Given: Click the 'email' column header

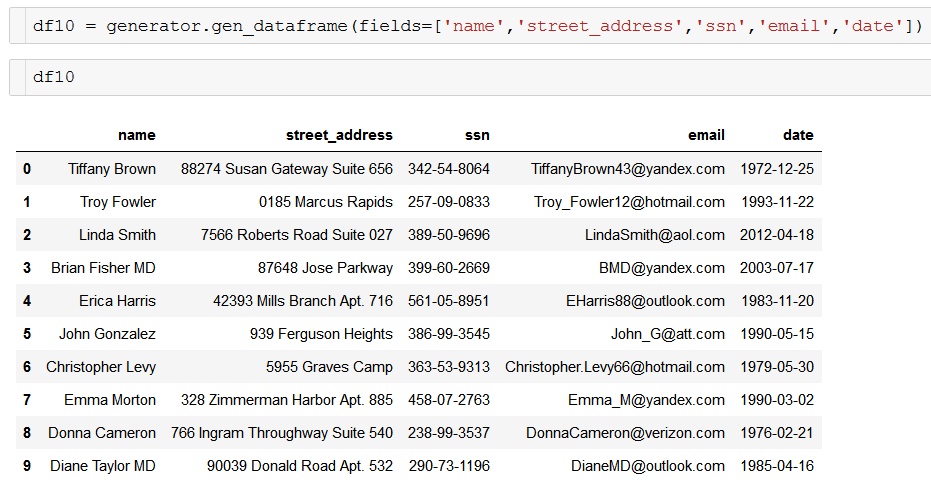Looking at the screenshot, I should click(706, 135).
